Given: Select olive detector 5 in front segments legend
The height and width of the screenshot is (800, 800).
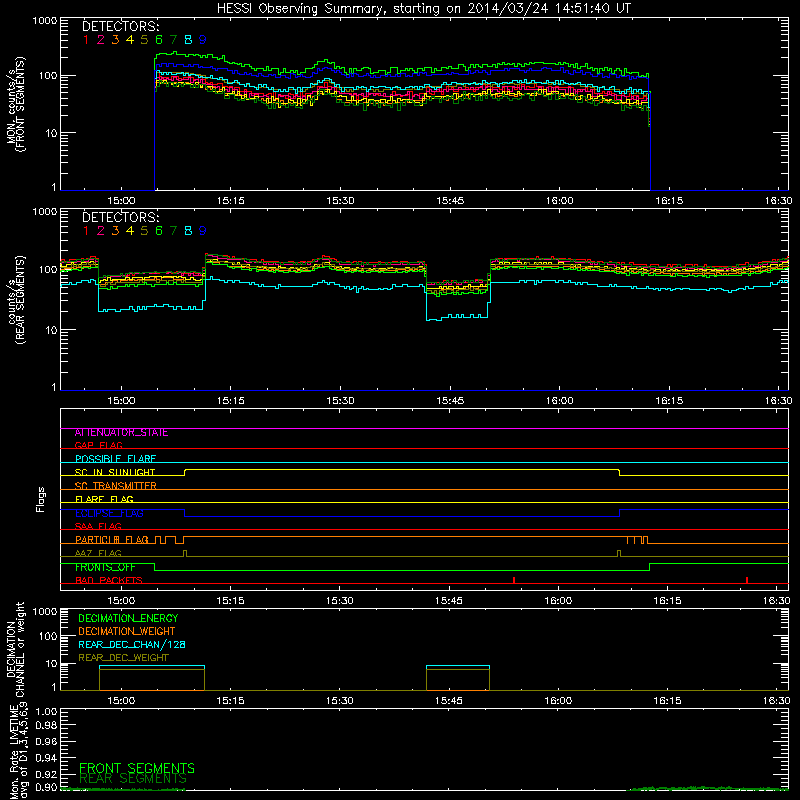Looking at the screenshot, I should [144, 39].
